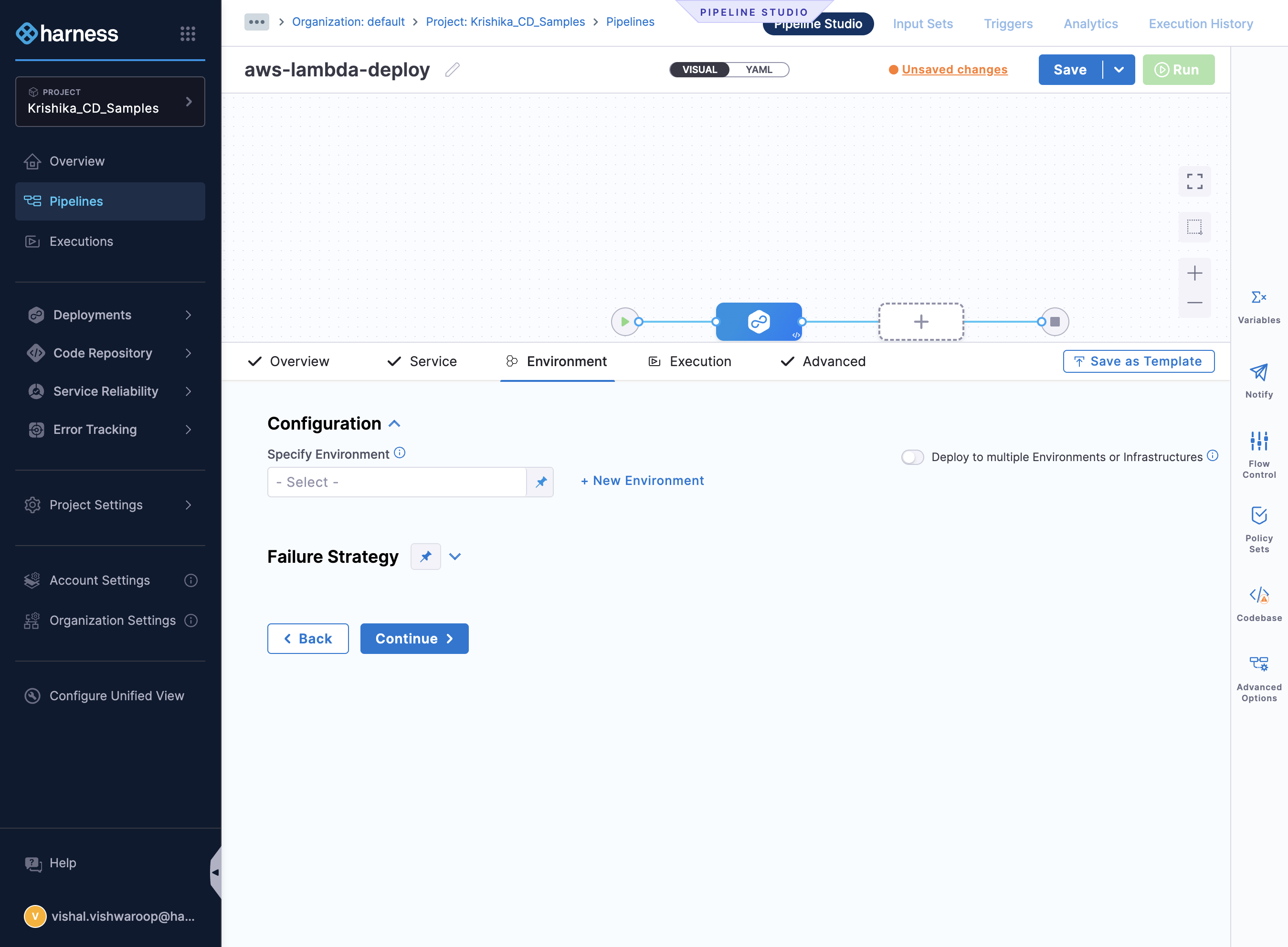Expand the Failure Strategy section
Image resolution: width=1288 pixels, height=947 pixels.
(x=454, y=557)
